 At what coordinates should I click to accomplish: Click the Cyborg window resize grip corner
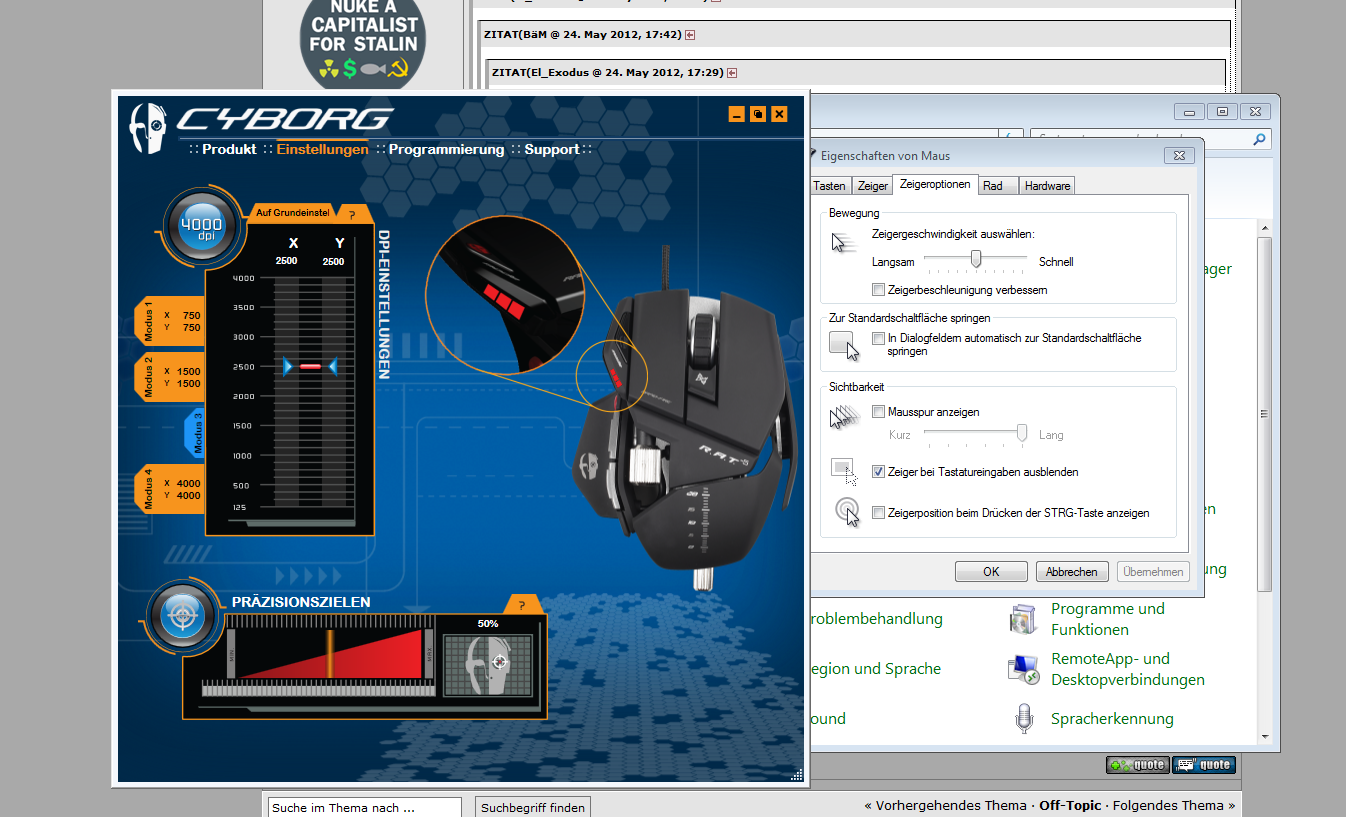point(797,773)
